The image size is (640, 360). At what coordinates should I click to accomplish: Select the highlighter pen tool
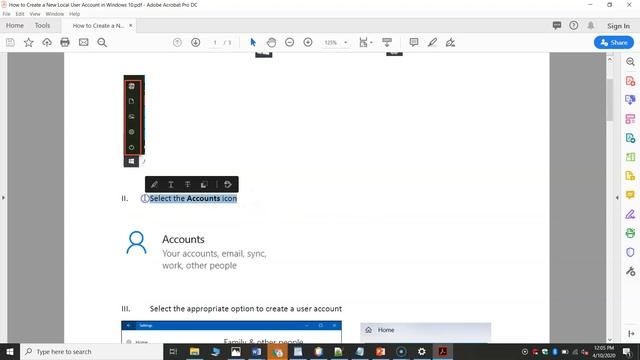coord(432,42)
